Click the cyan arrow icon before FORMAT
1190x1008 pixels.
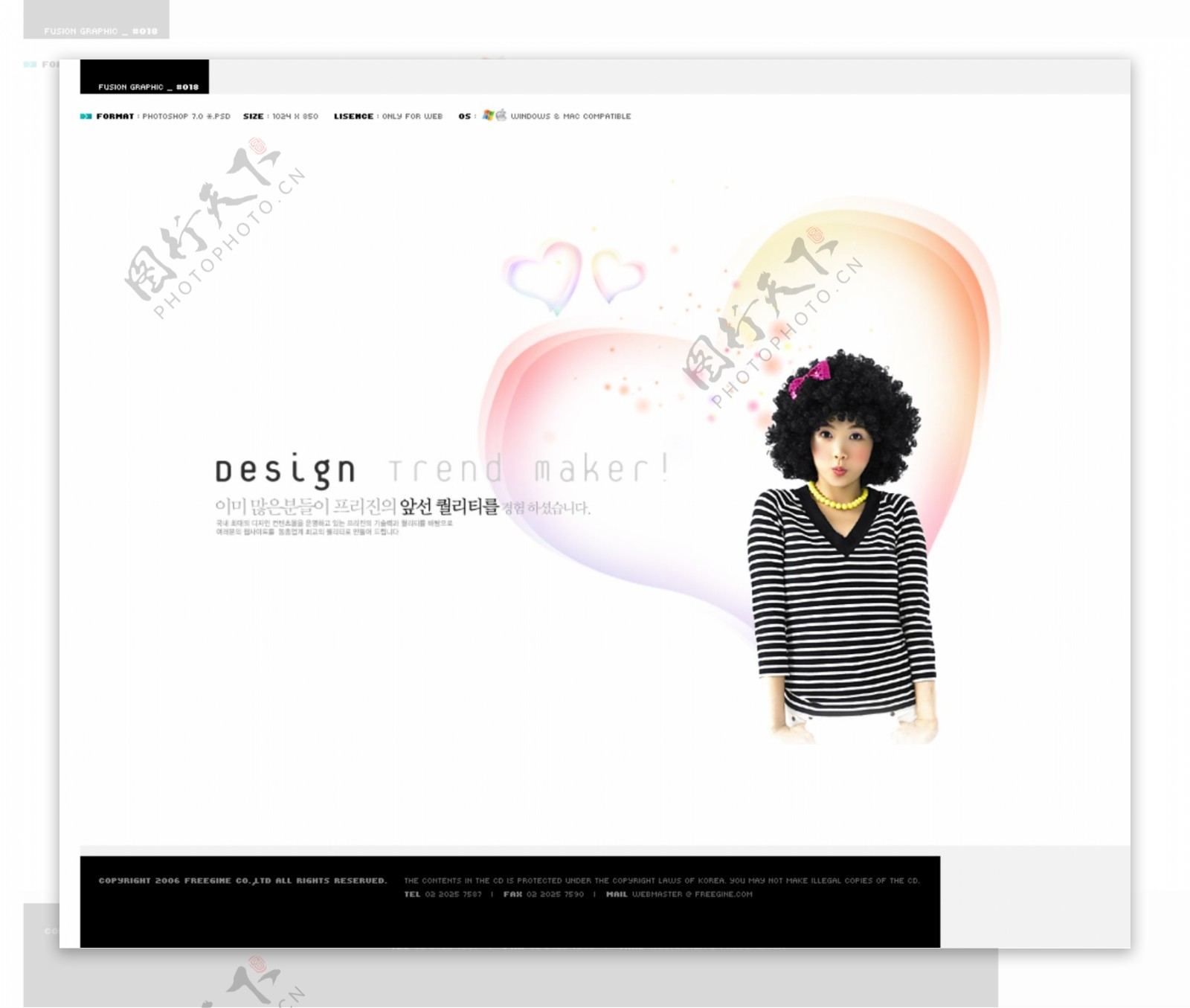(x=86, y=117)
